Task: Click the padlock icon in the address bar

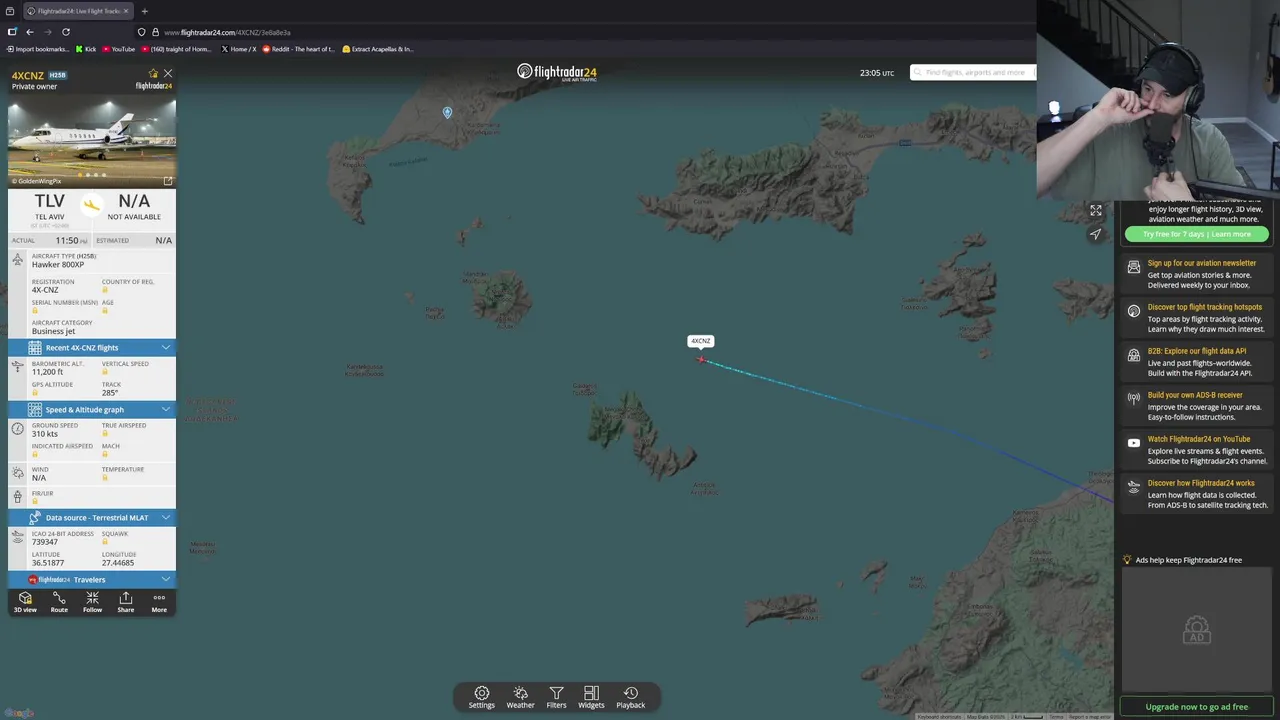Action: tap(155, 32)
